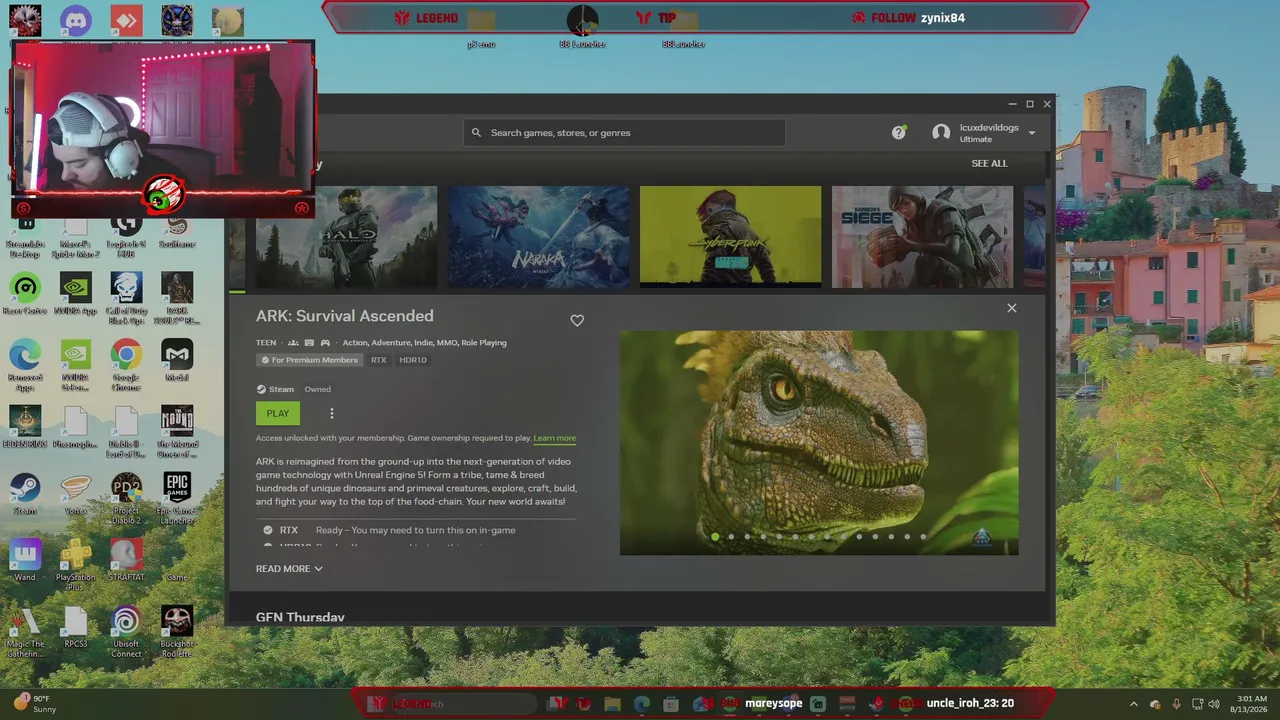The width and height of the screenshot is (1280, 720).
Task: Open the ARK dinosaur screenshot
Action: [819, 443]
